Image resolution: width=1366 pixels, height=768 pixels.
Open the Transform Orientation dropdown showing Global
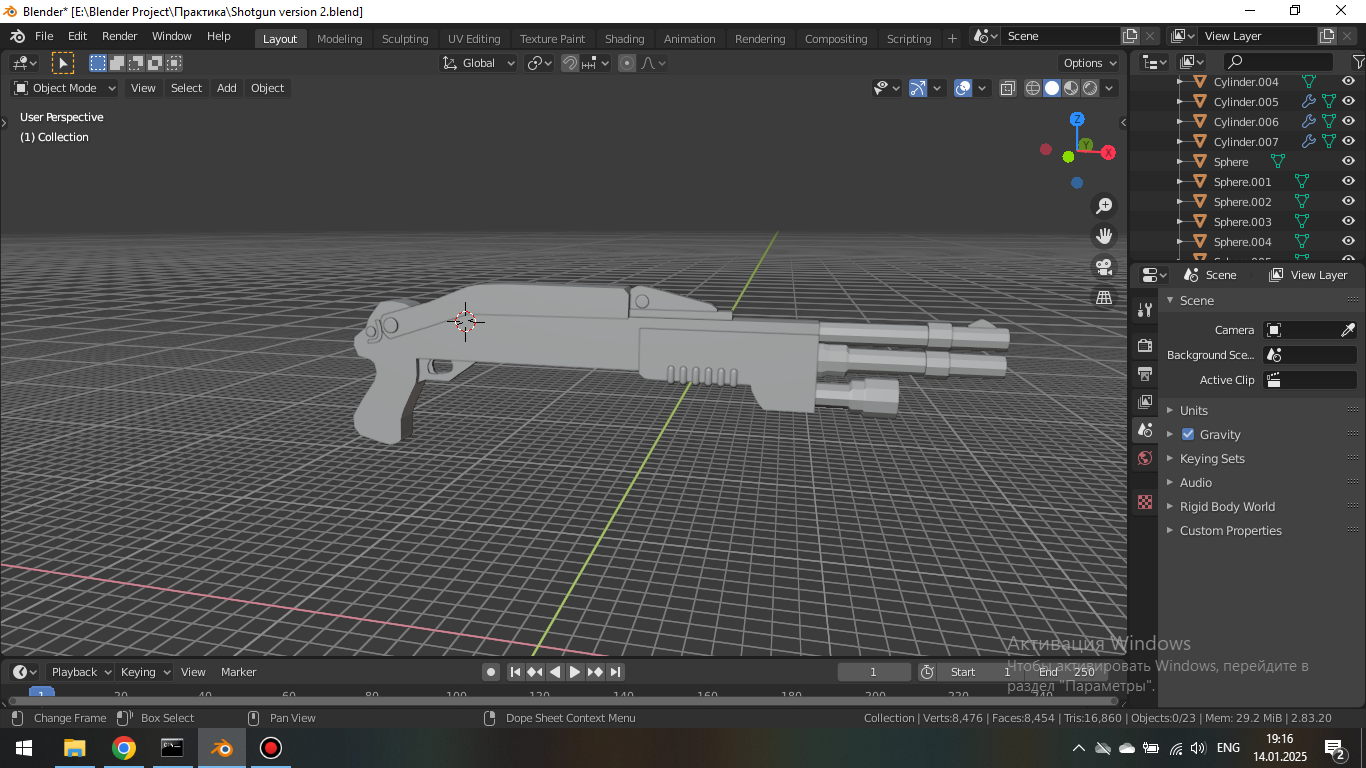(x=478, y=62)
